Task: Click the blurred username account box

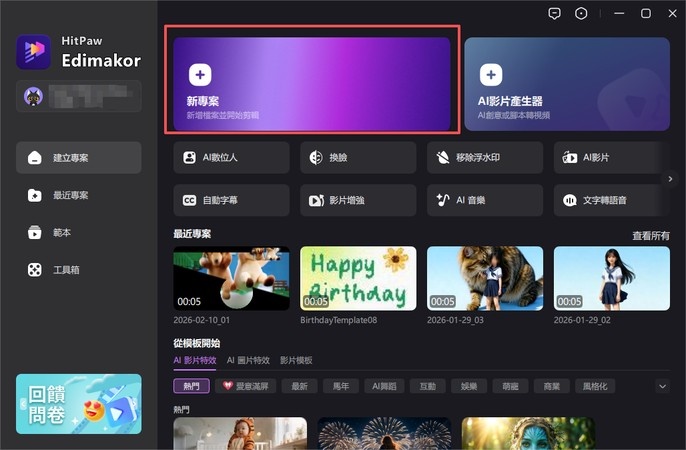Action: coord(79,96)
